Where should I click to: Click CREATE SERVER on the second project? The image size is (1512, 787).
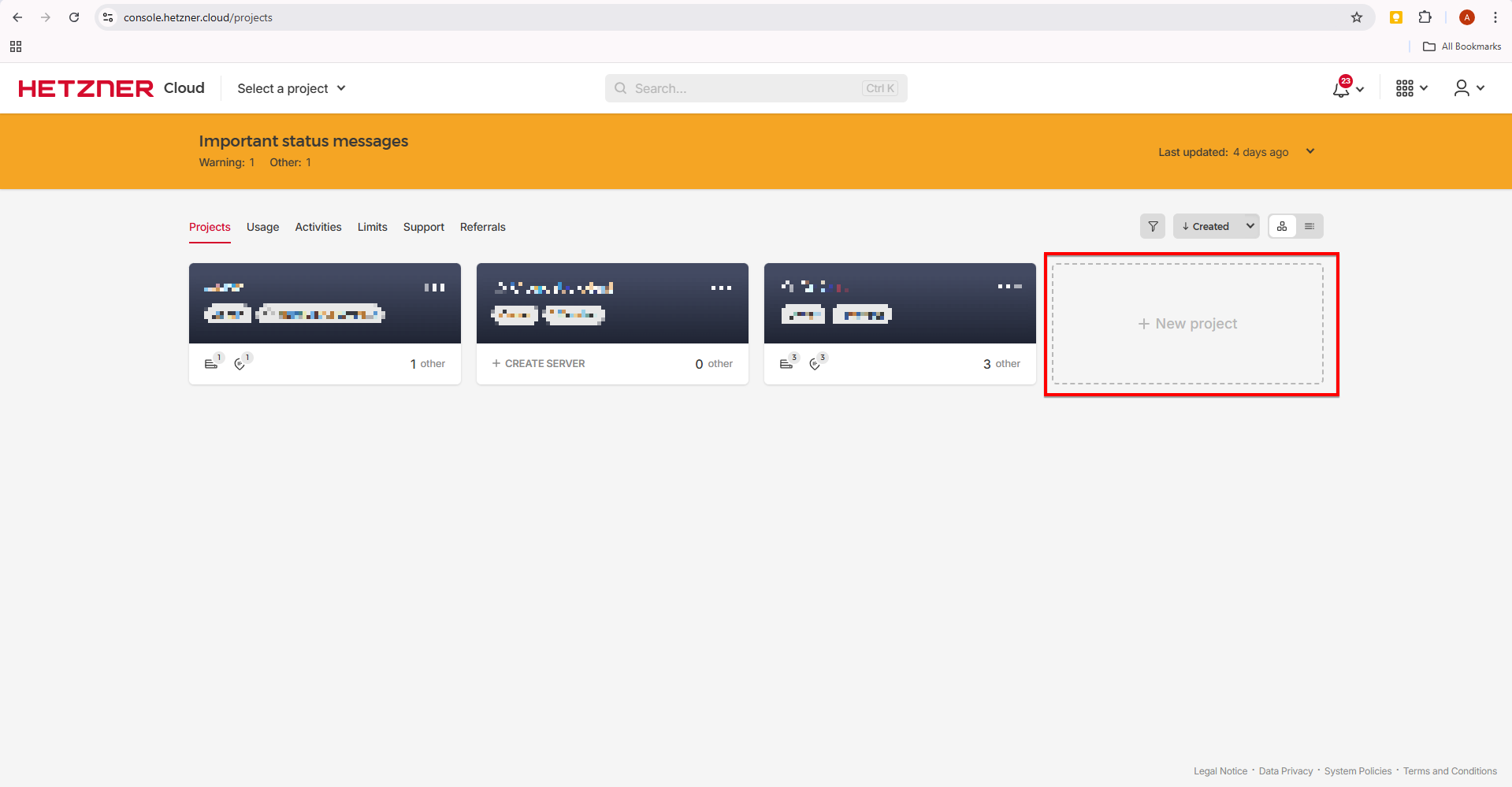pos(539,364)
